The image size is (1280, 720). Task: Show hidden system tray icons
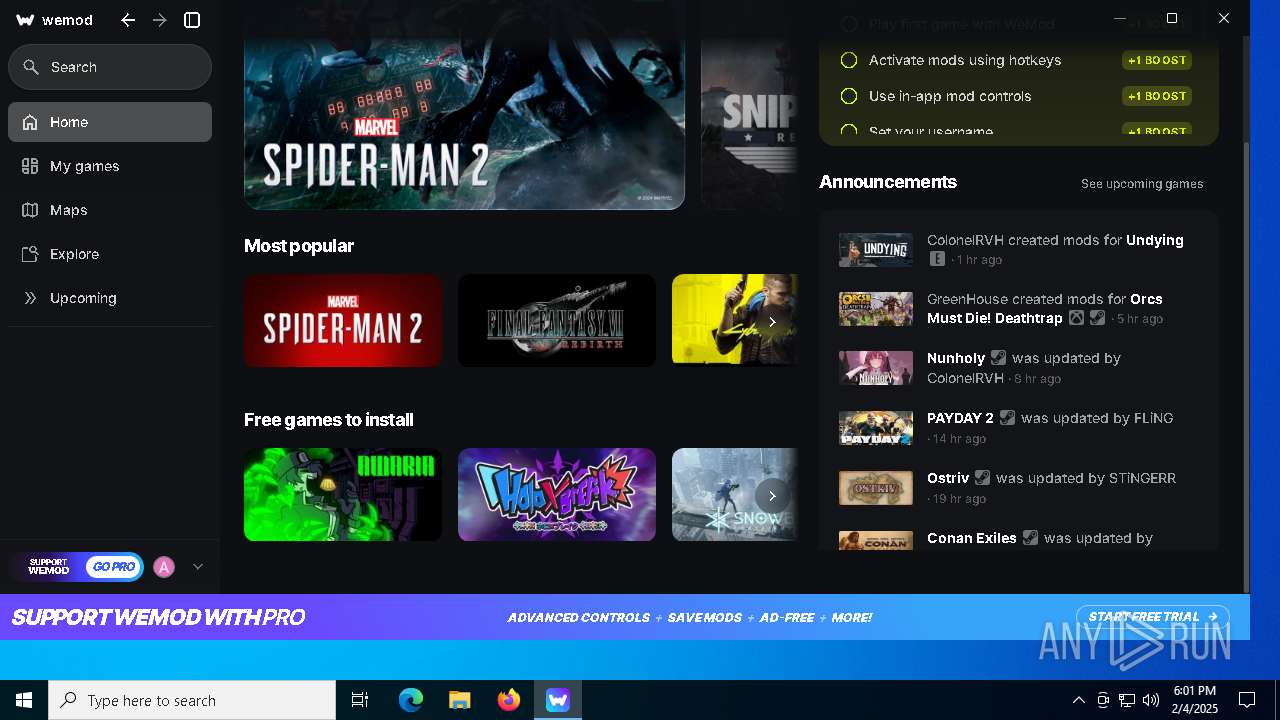point(1078,700)
